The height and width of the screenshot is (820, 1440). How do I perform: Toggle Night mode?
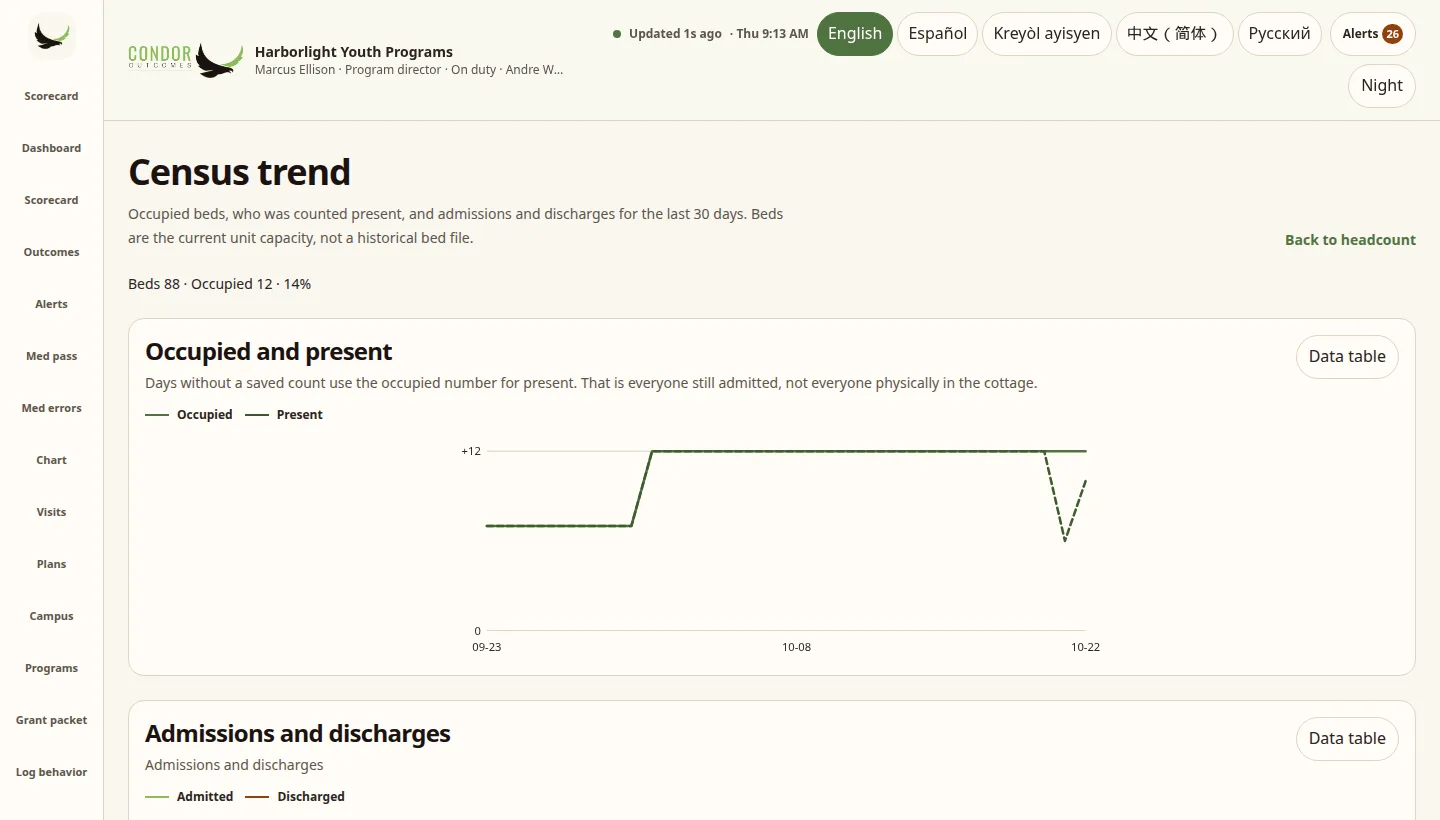click(x=1382, y=86)
